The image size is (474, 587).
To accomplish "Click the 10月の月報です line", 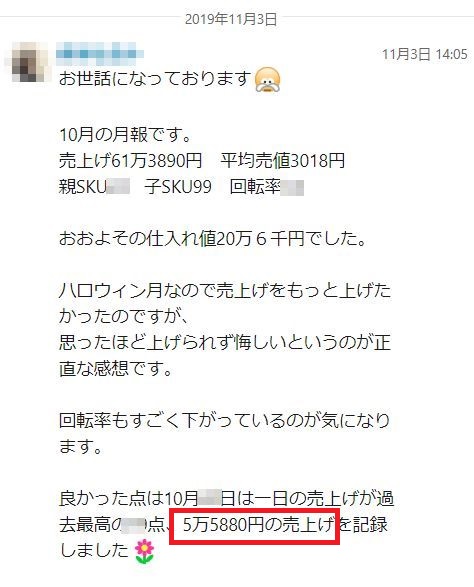I will point(125,135).
